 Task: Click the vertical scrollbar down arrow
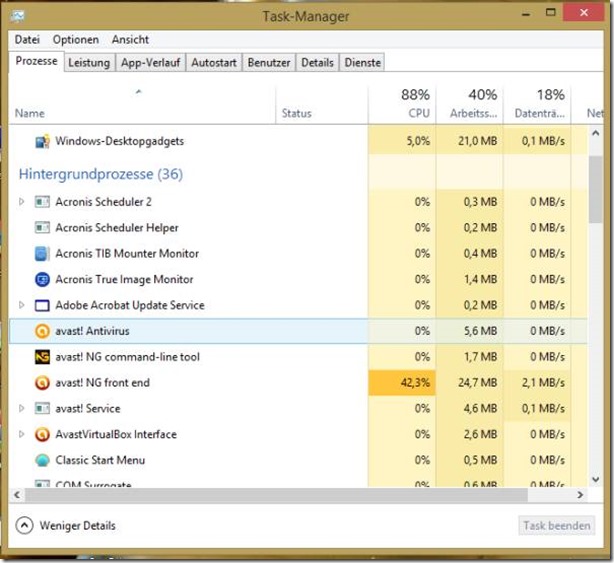pos(596,480)
